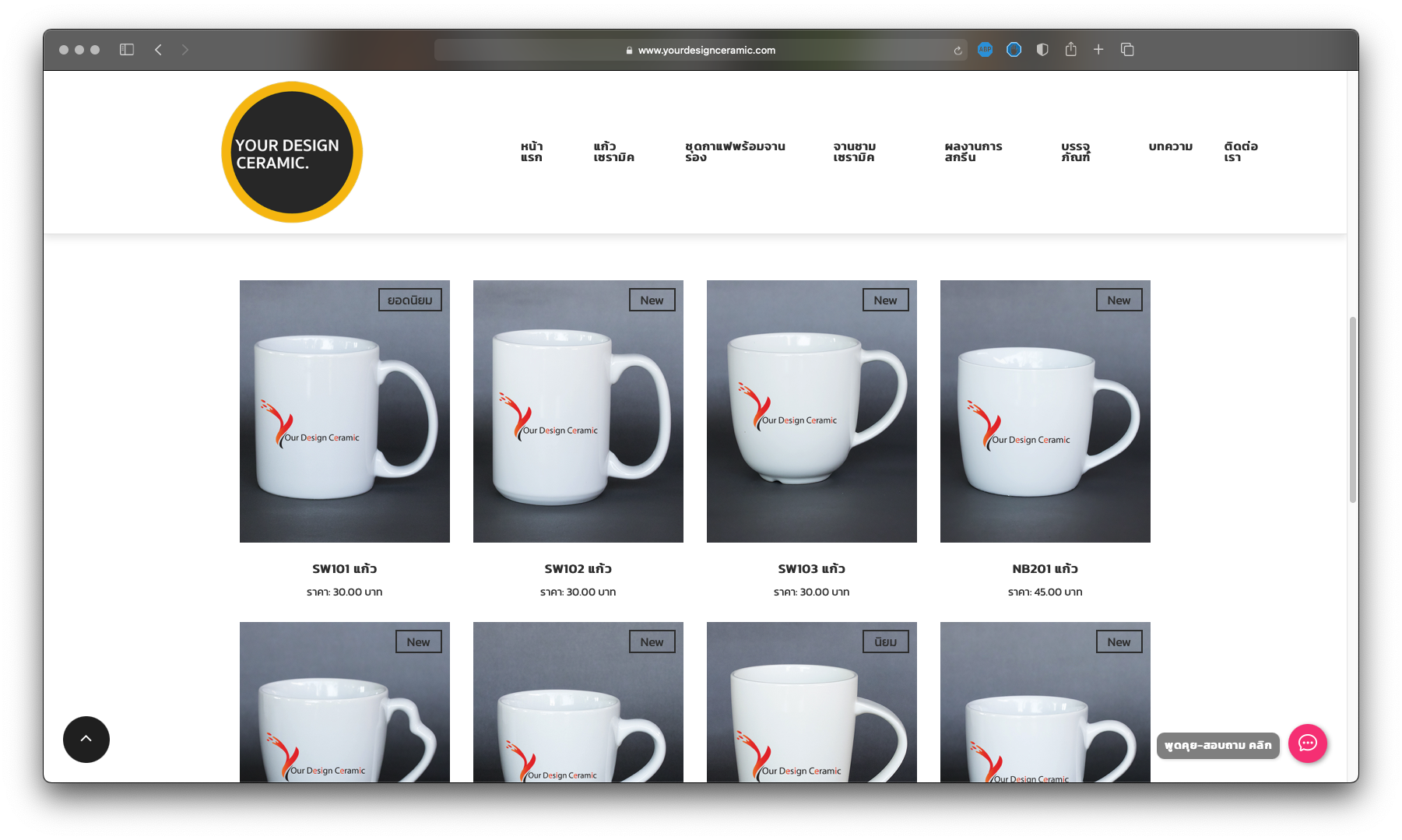
Task: Click the padlock icon in the address bar
Action: coord(629,51)
